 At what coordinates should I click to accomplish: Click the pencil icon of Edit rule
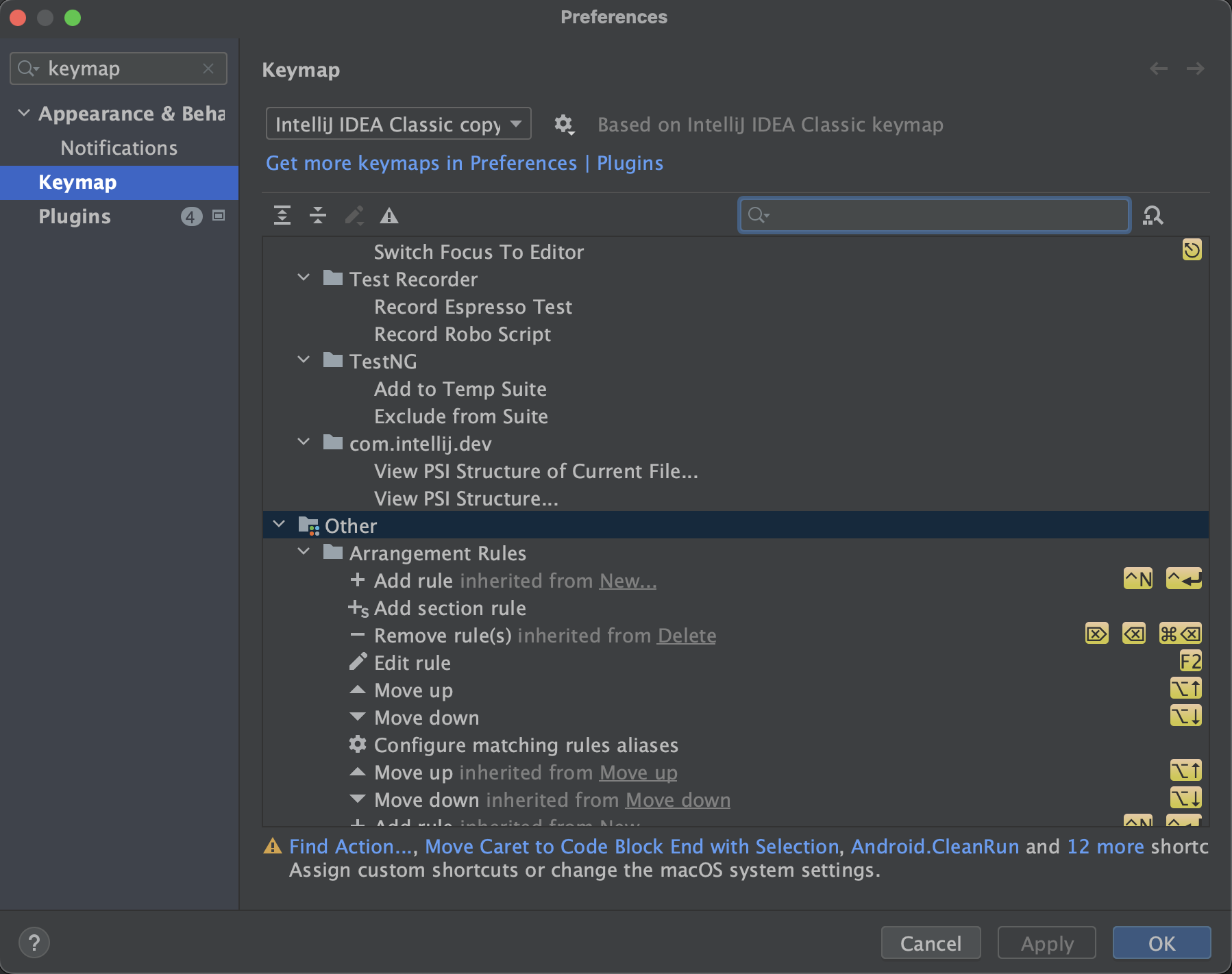coord(358,662)
